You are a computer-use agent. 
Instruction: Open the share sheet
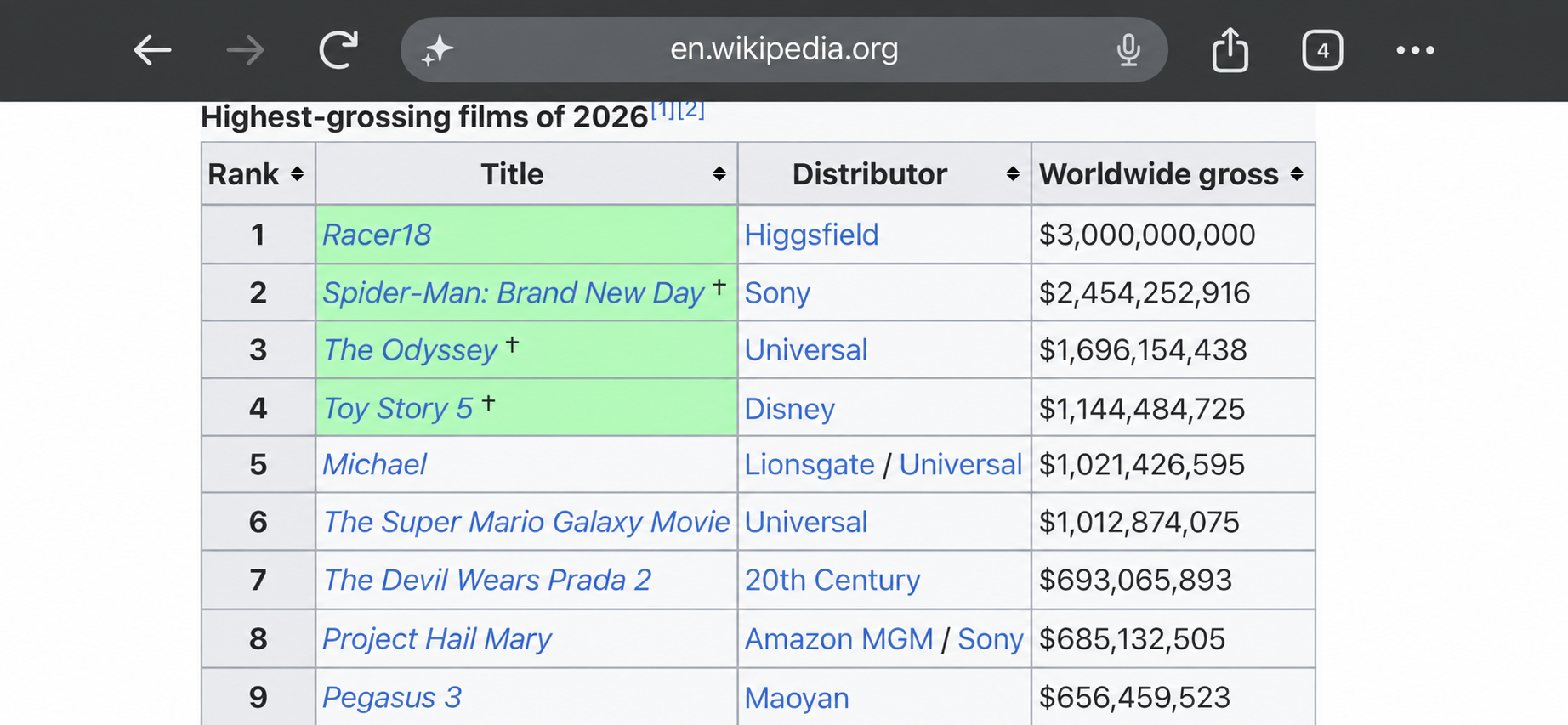coord(1230,49)
